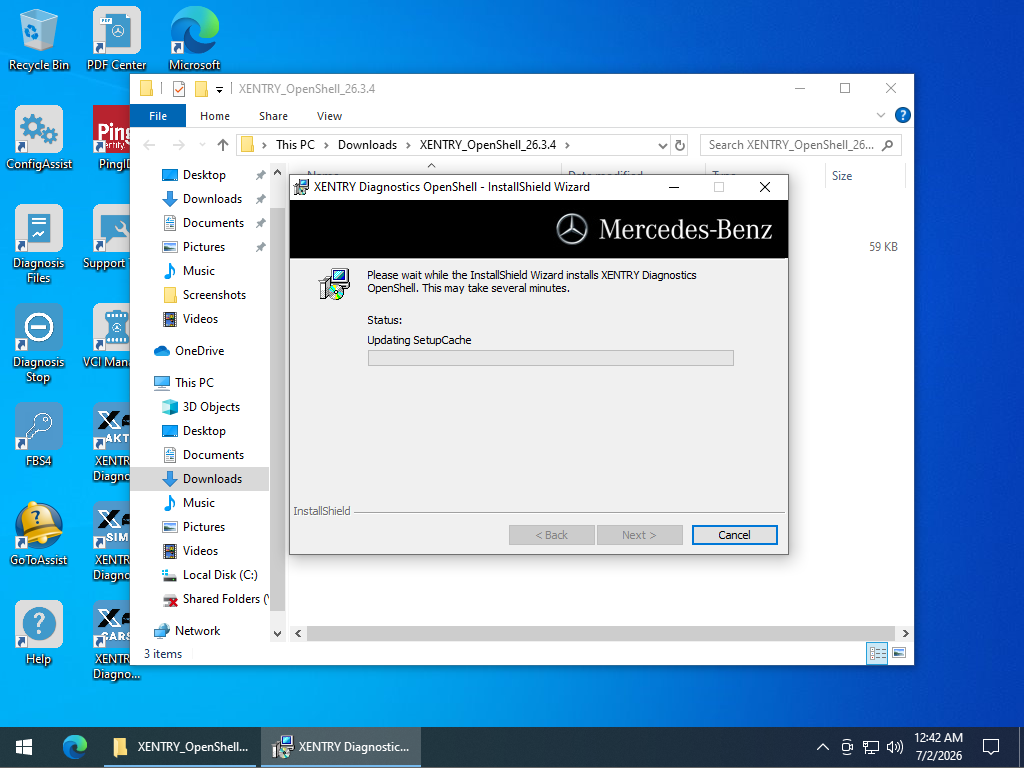Screen dimensions: 1024x768
Task: Search XENTRY_OpenShell folder input field
Action: [x=792, y=145]
